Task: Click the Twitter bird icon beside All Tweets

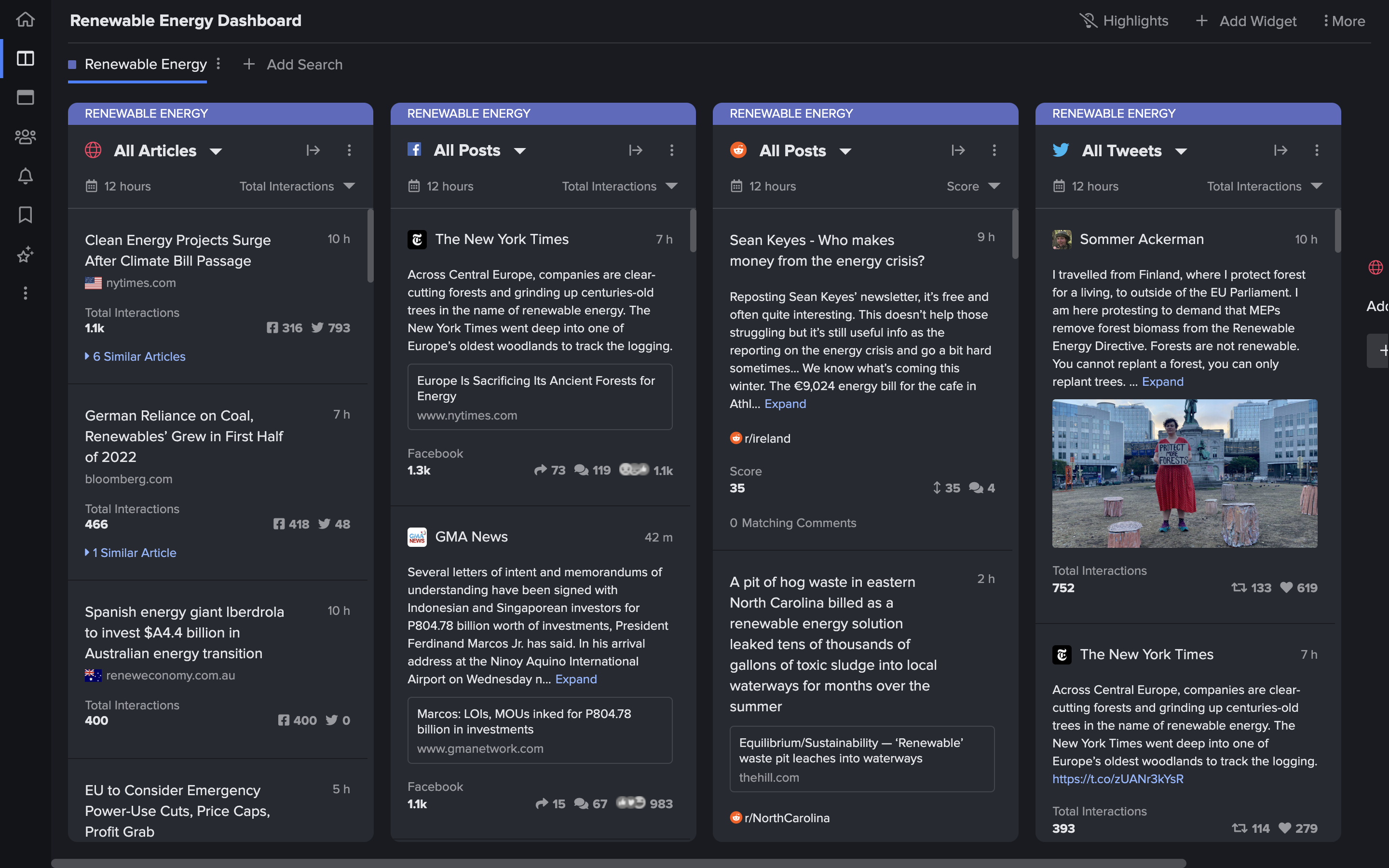Action: tap(1061, 150)
